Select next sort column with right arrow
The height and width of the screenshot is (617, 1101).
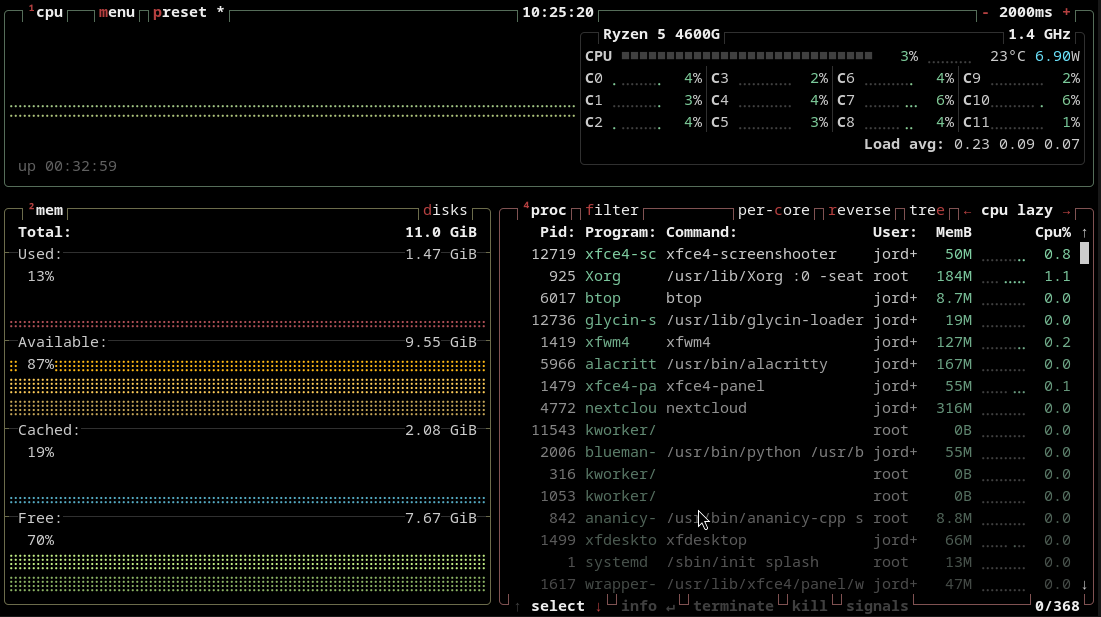[1067, 211]
